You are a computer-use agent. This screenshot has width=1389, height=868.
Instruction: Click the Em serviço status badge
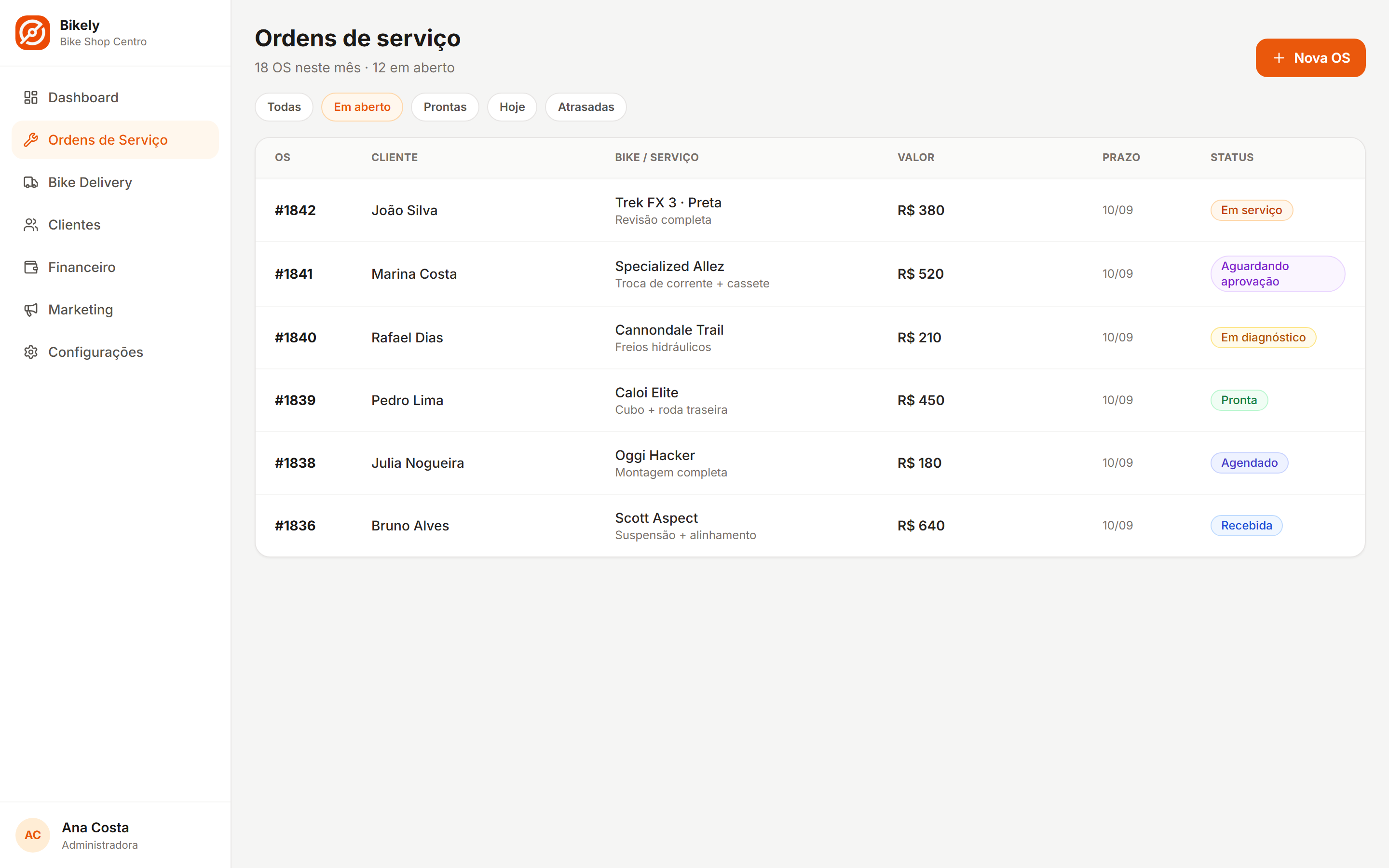[x=1251, y=210]
